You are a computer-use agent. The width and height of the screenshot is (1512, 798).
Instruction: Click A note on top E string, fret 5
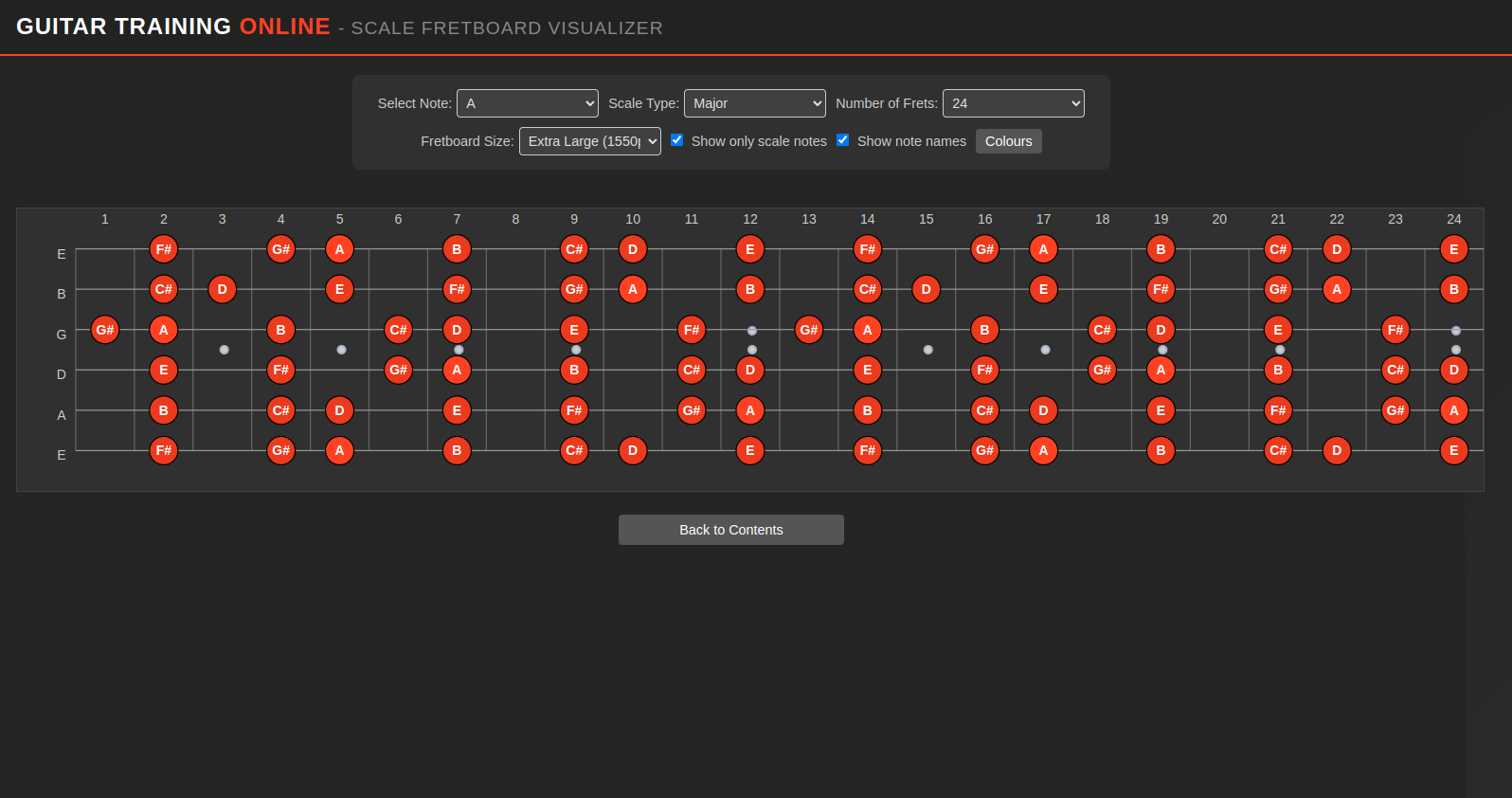[x=340, y=249]
